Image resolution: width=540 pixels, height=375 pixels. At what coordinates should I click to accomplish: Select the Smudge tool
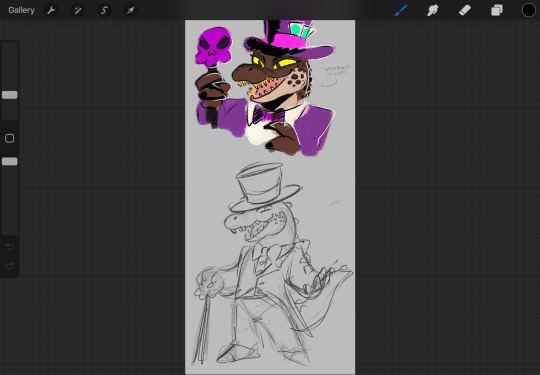pos(433,10)
